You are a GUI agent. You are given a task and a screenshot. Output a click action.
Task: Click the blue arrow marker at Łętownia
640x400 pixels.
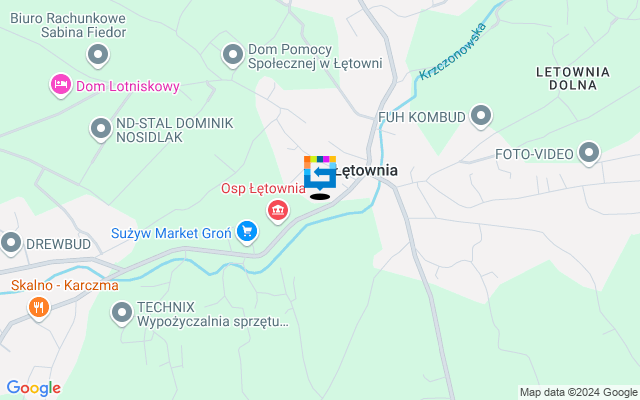pos(320,173)
